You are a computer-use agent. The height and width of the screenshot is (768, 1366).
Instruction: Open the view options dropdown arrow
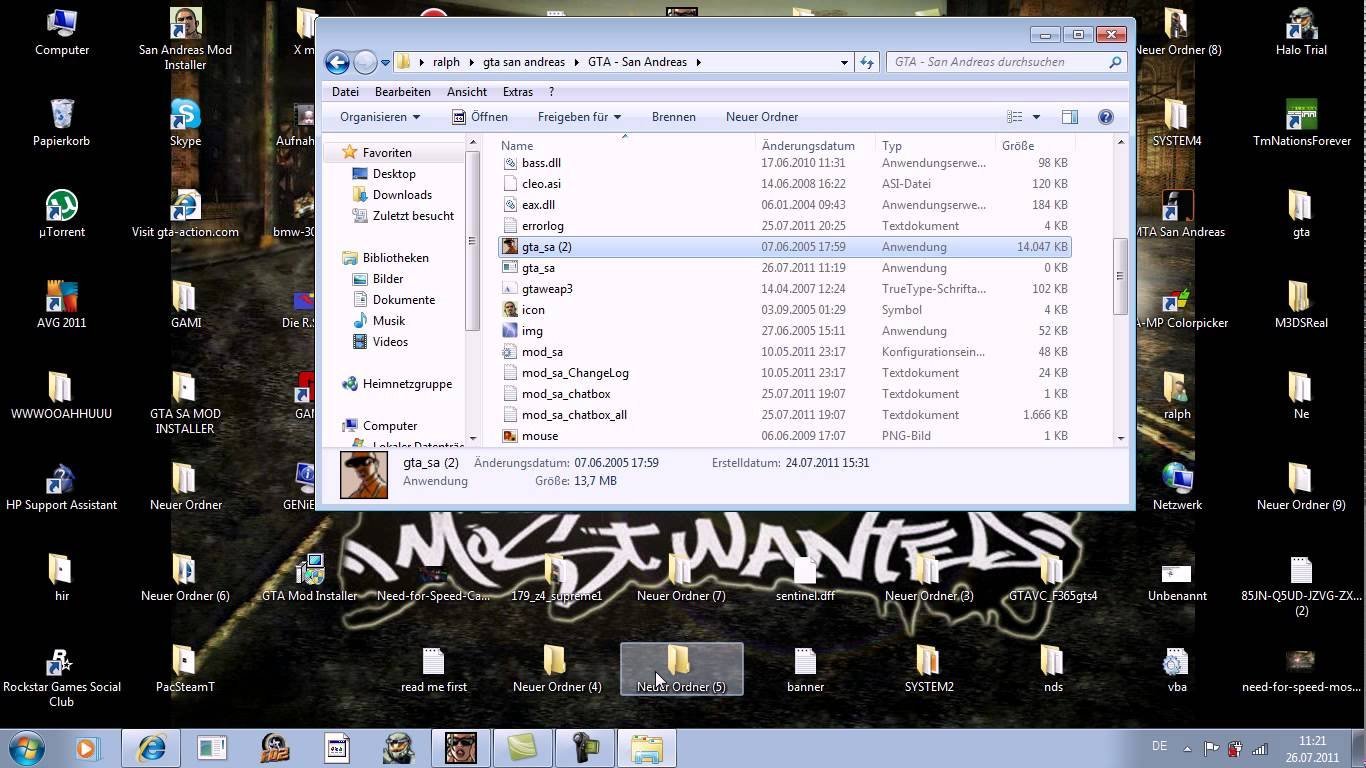(1036, 117)
